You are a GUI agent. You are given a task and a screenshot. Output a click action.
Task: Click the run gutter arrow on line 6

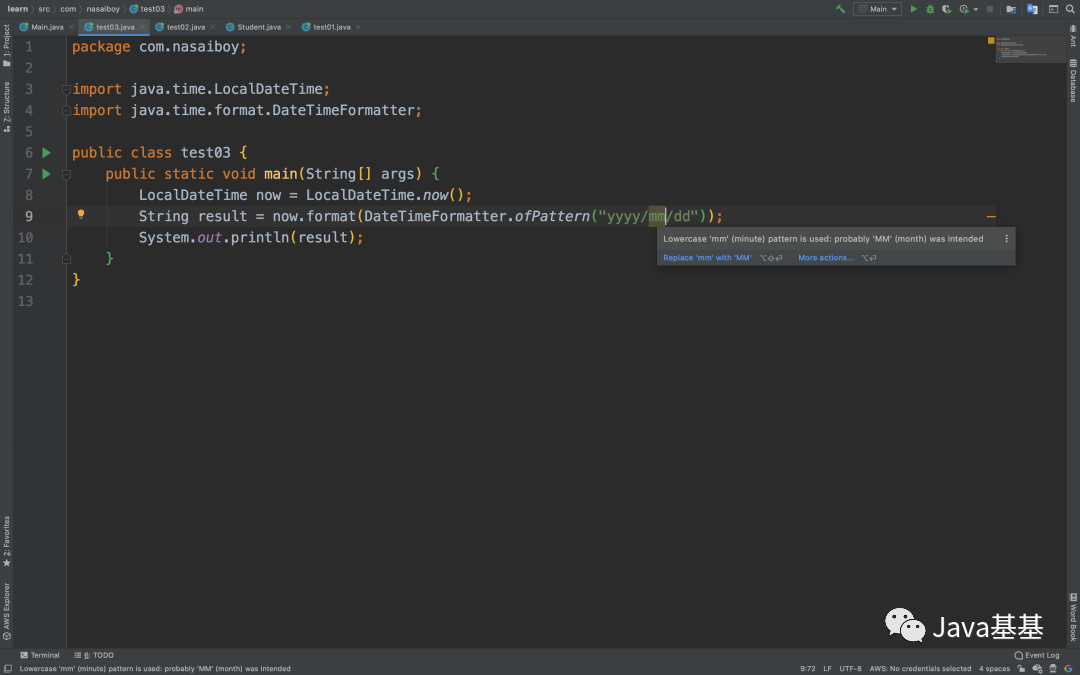[x=46, y=152]
